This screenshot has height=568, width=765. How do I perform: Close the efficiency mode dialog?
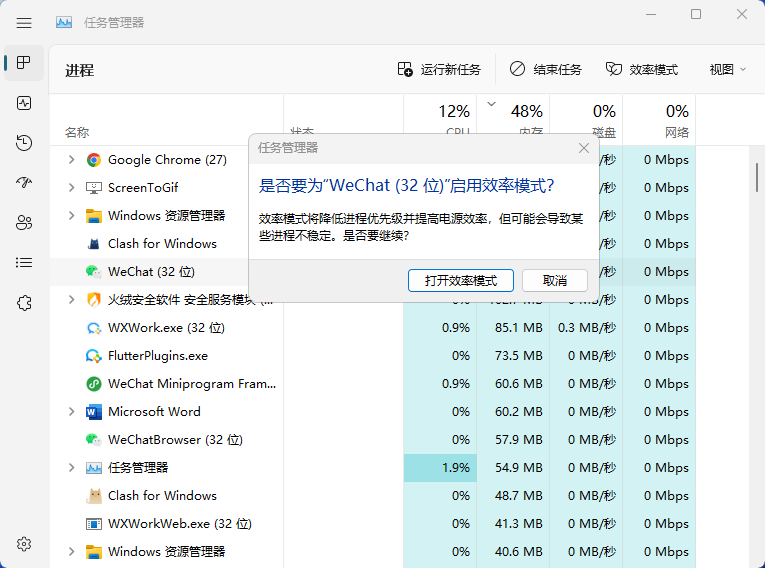pyautogui.click(x=584, y=148)
